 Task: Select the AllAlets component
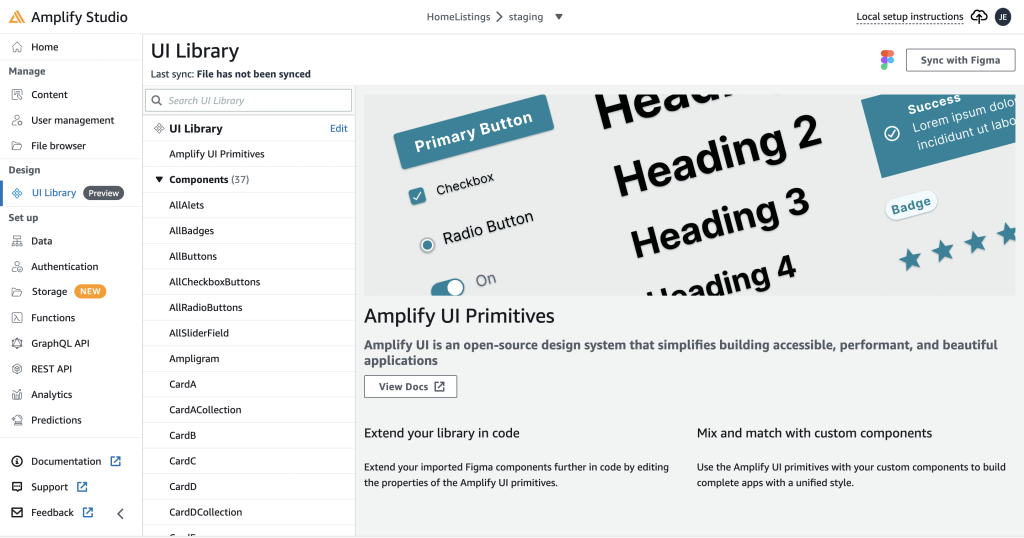pyautogui.click(x=186, y=205)
